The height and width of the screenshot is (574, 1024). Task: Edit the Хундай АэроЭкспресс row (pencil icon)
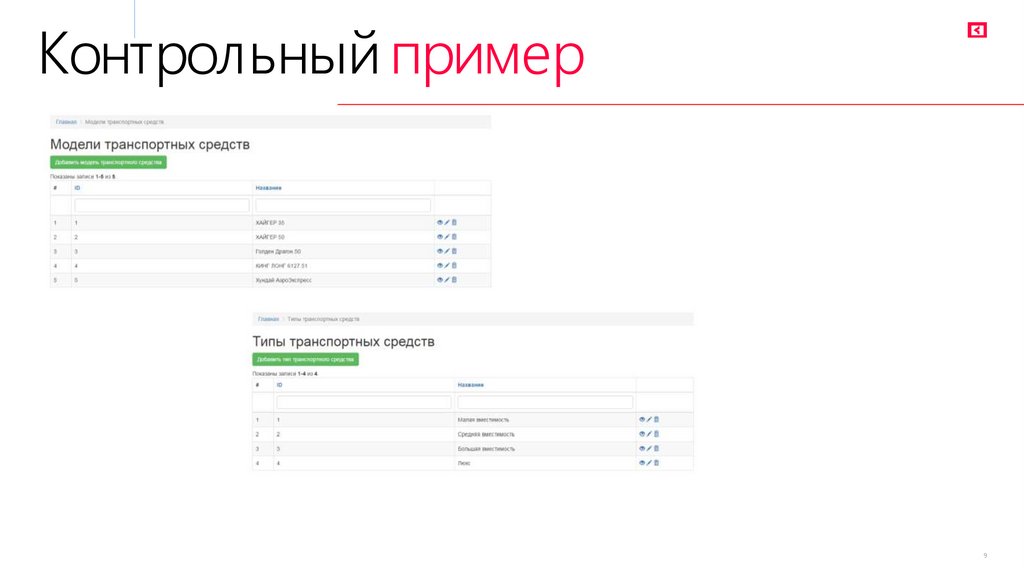coord(447,280)
